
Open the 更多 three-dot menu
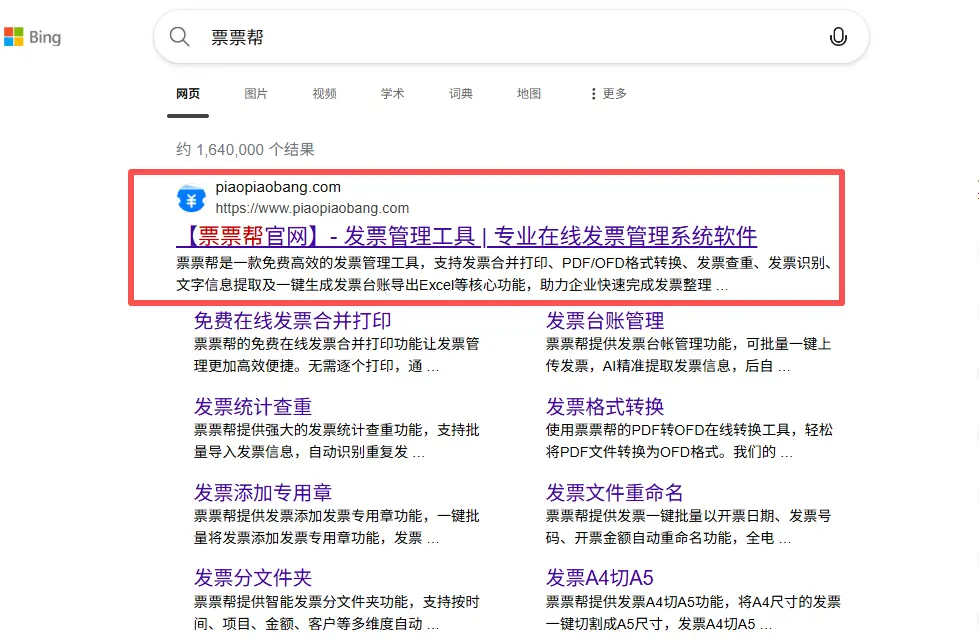click(608, 93)
